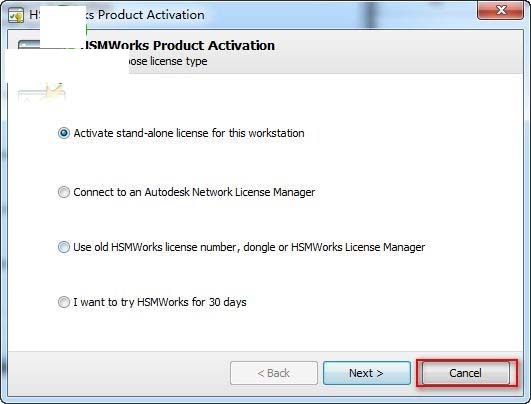The height and width of the screenshot is (404, 531).
Task: Select the old HSMWorks license number radio button
Action: (64, 247)
